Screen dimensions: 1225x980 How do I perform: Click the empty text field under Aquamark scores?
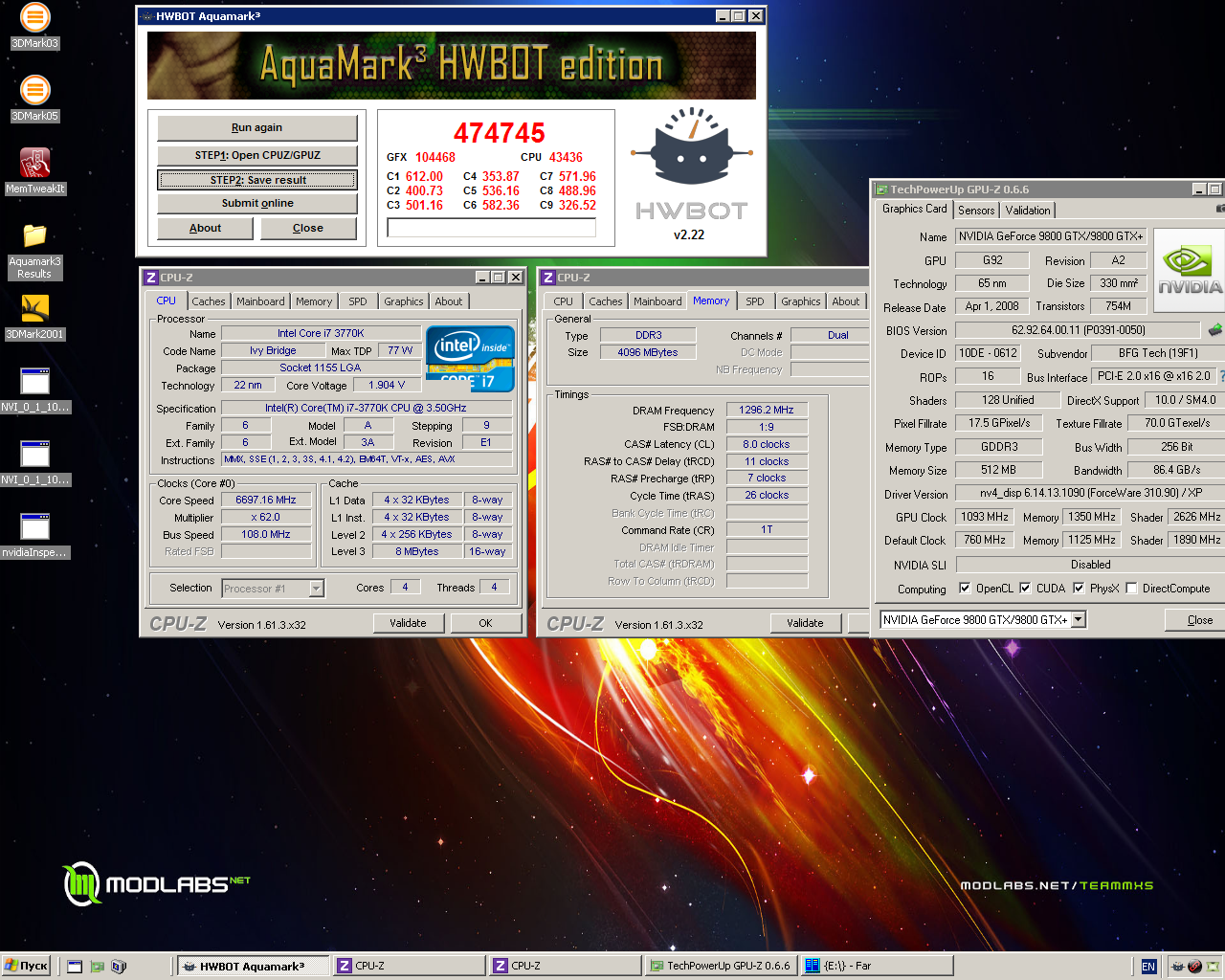click(x=491, y=228)
